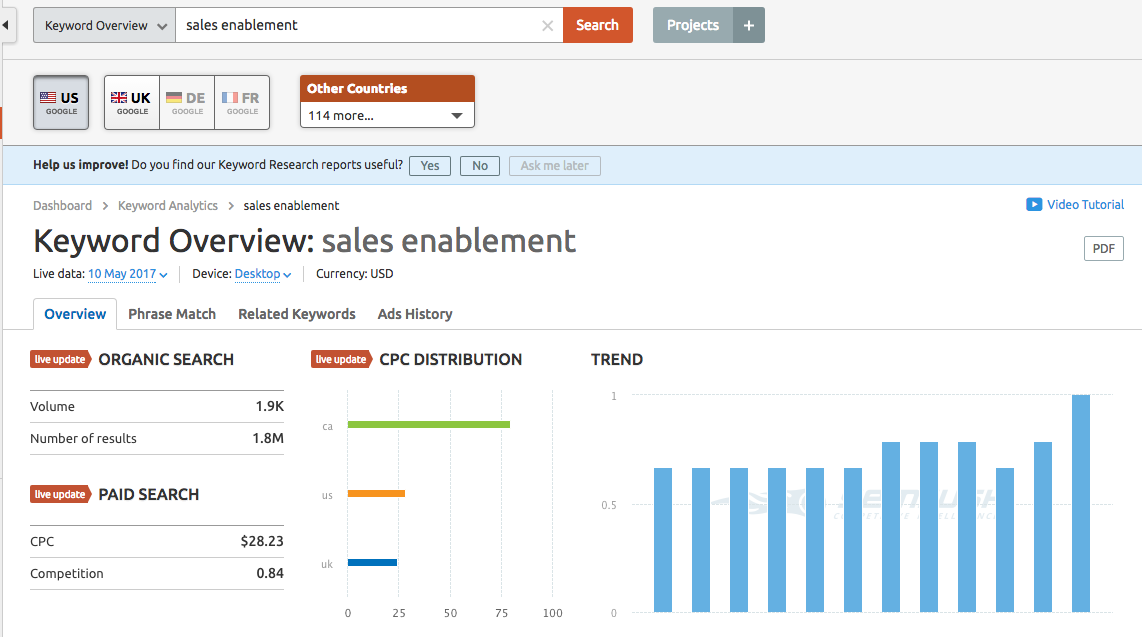Screen dimensions: 1142x637
Task: Select the US Google database
Action: [x=61, y=103]
